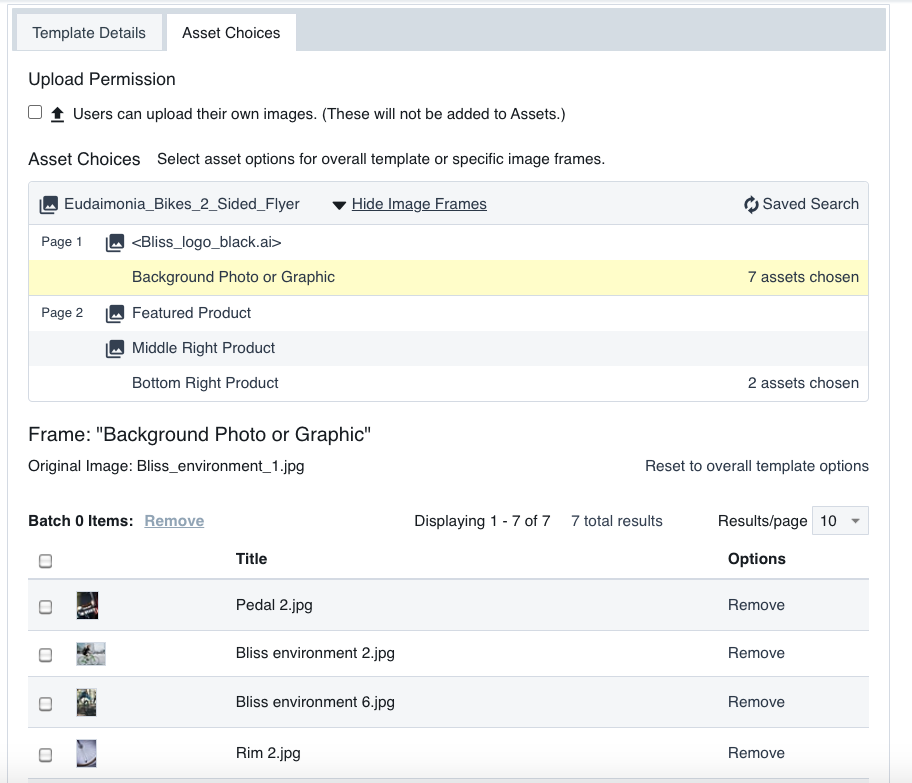
Task: Remove Pedal 2.jpg from asset choices
Action: (x=756, y=605)
